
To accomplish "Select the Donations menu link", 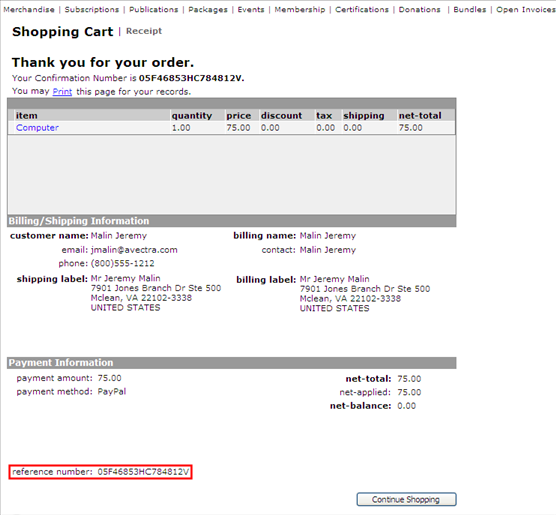I will 419,10.
